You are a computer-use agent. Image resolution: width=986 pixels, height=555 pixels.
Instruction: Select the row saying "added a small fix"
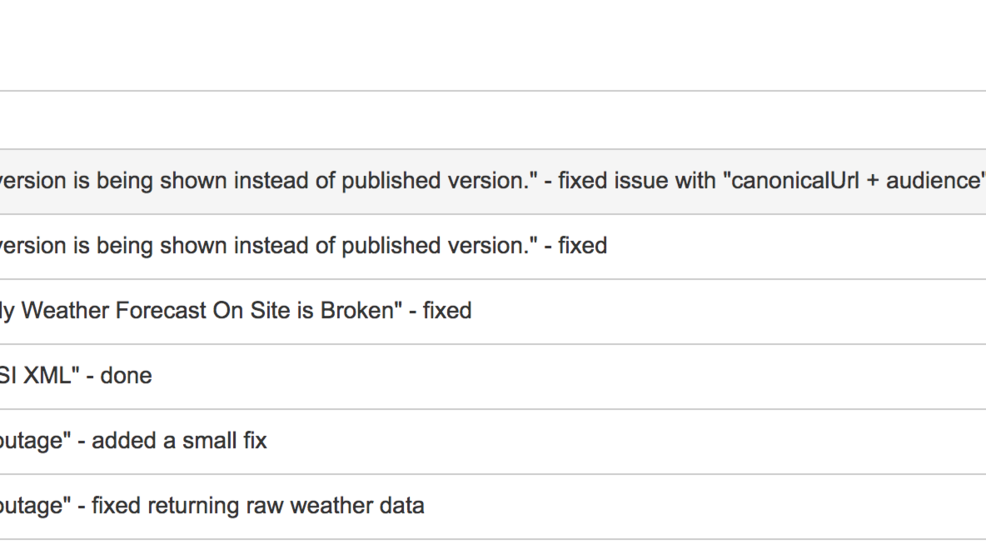pos(493,441)
